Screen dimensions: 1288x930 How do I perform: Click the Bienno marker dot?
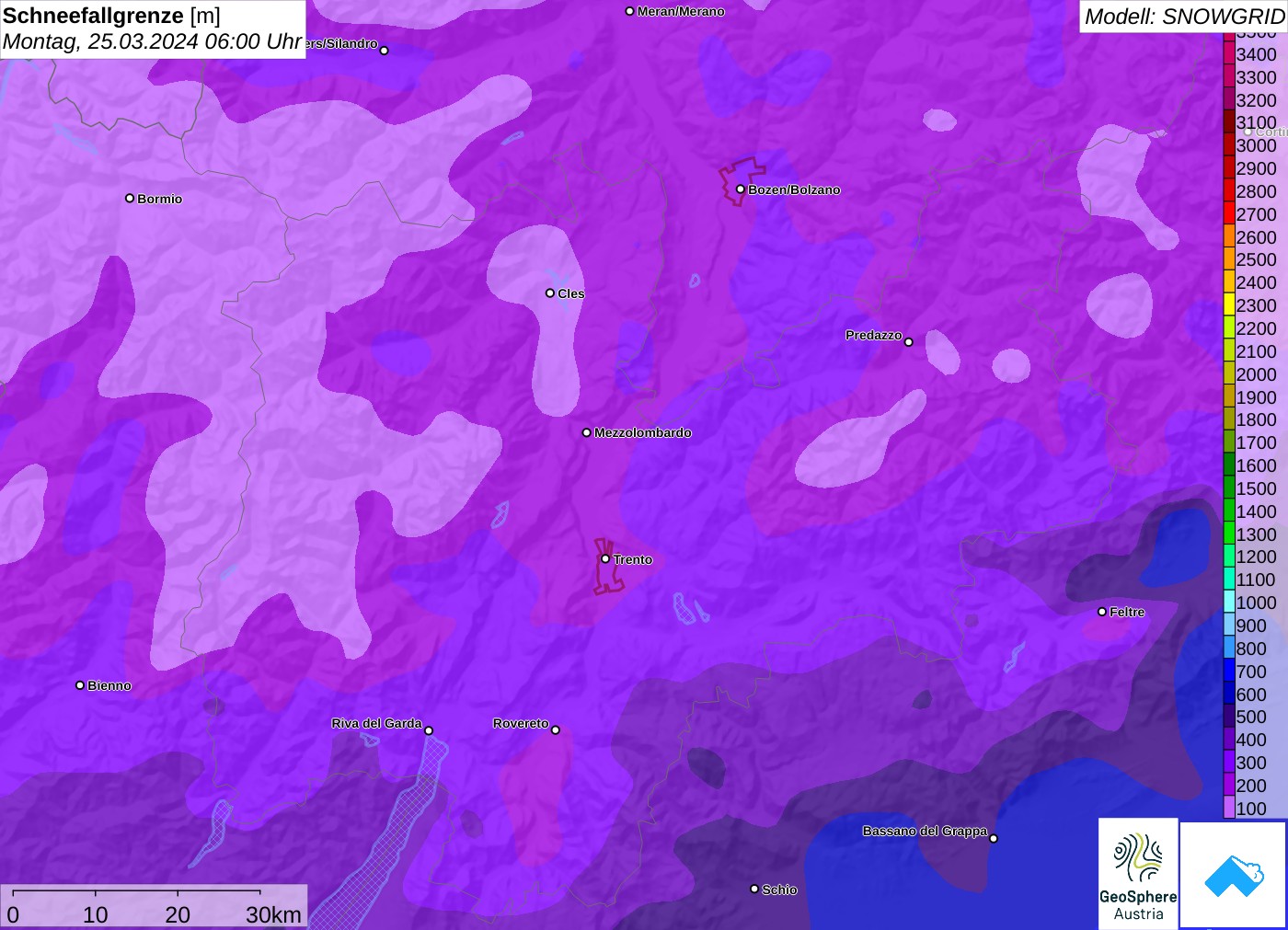[x=80, y=685]
